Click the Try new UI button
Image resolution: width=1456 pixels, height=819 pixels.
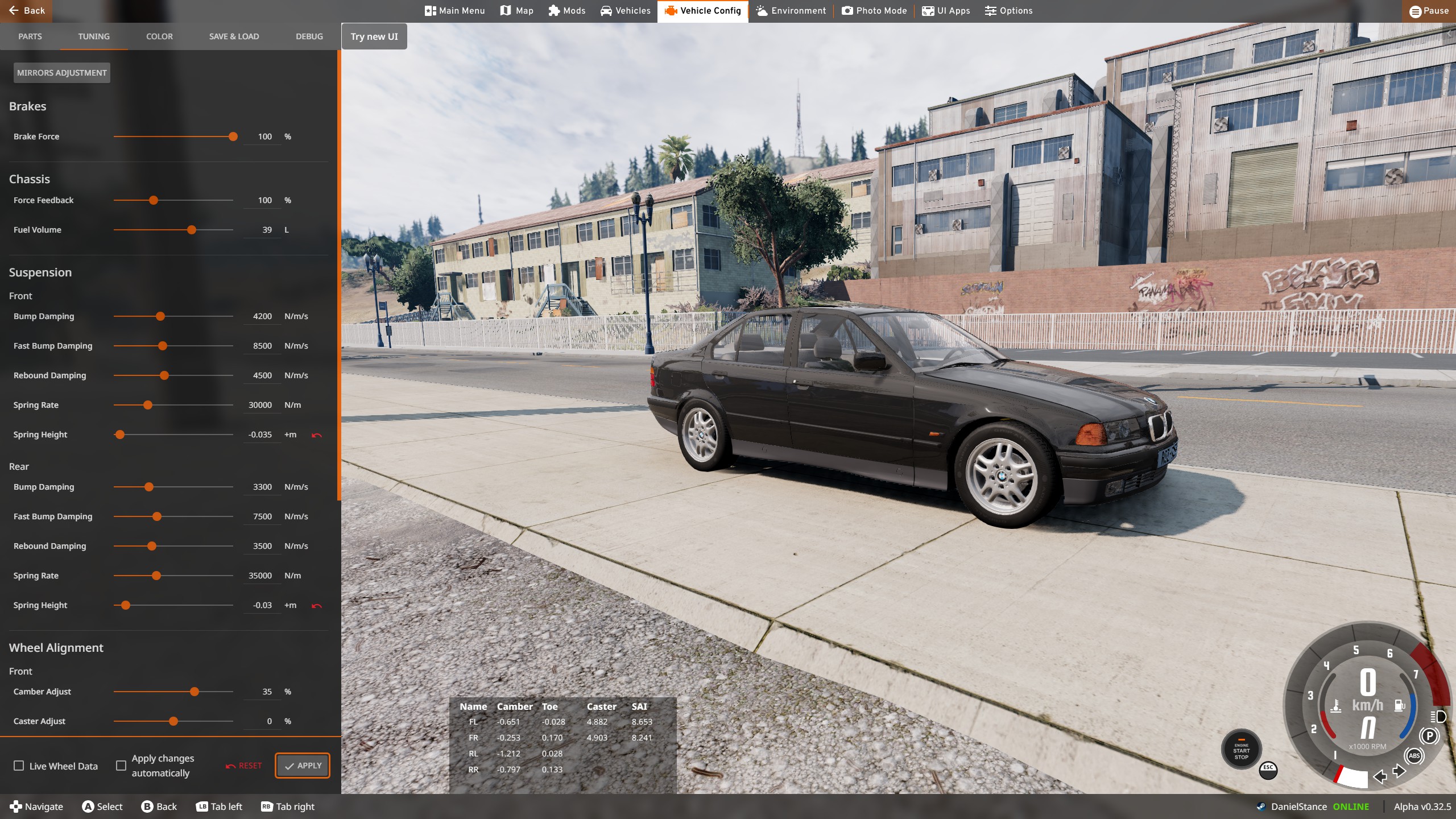[374, 36]
